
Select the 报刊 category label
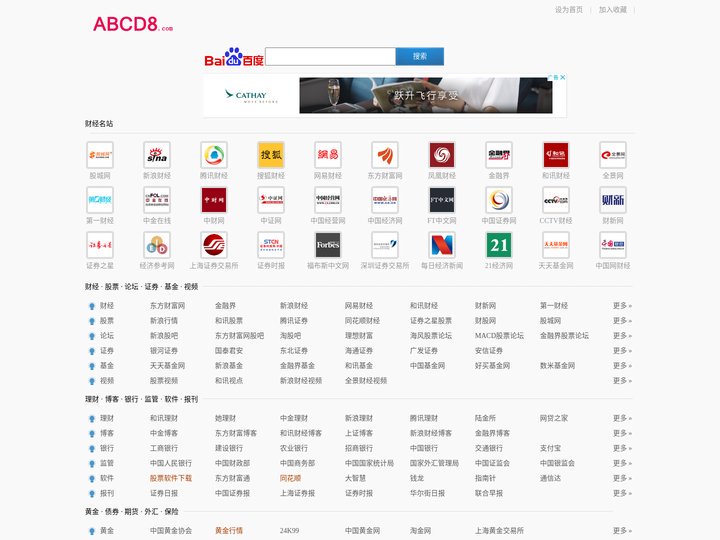tap(107, 493)
